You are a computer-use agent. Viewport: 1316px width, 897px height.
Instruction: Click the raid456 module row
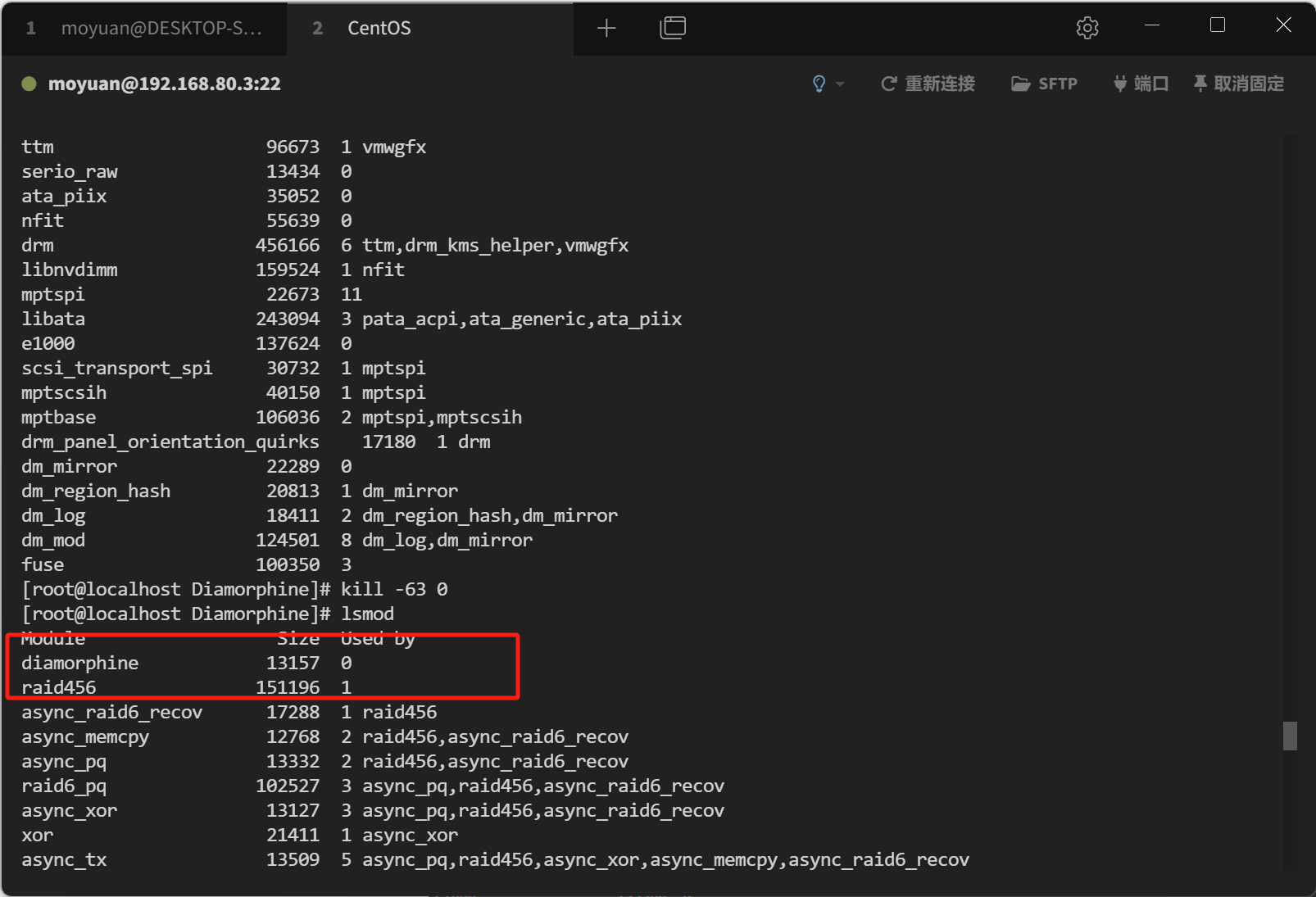pos(59,687)
